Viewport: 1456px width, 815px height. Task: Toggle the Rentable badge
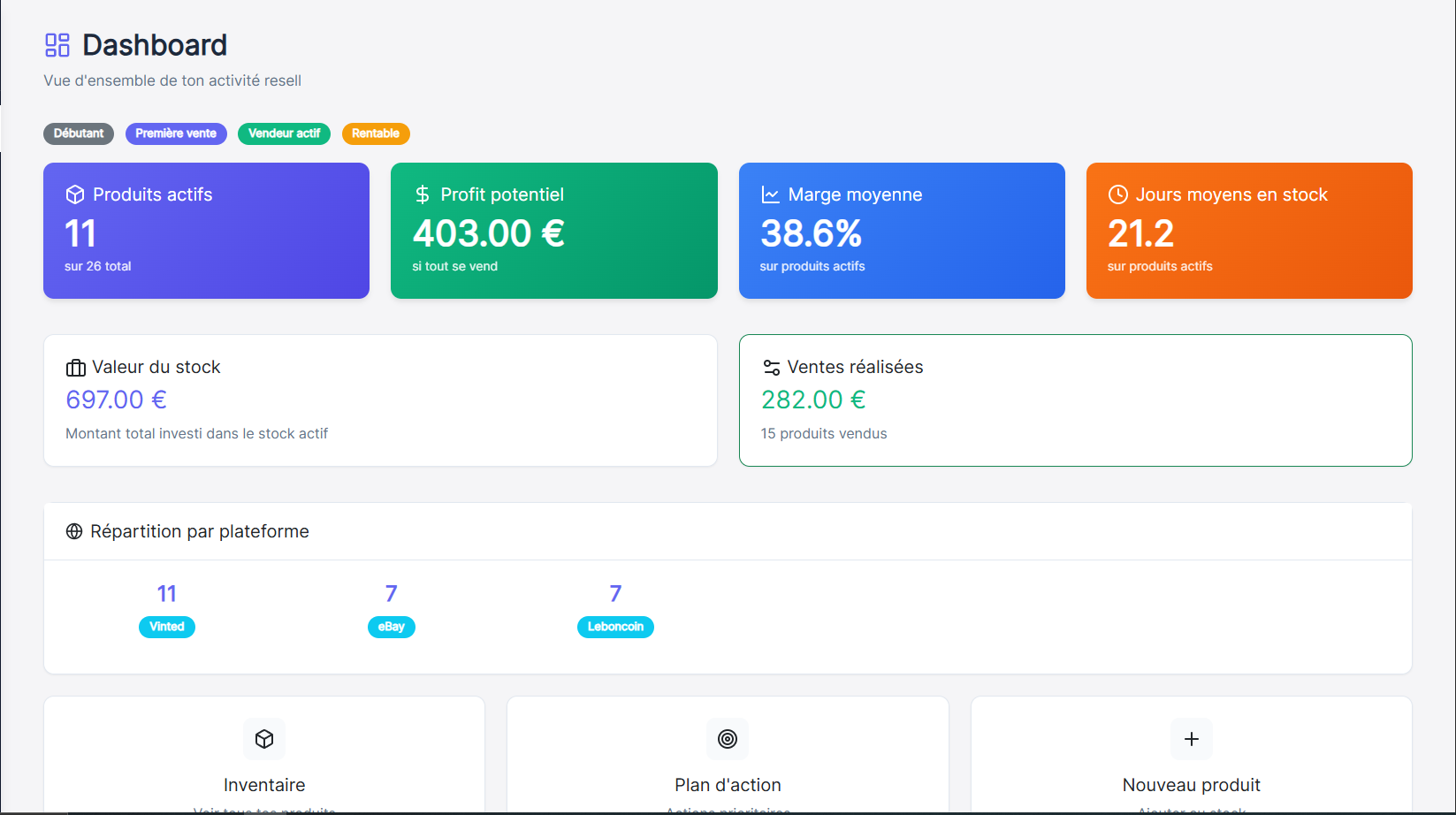coord(376,133)
